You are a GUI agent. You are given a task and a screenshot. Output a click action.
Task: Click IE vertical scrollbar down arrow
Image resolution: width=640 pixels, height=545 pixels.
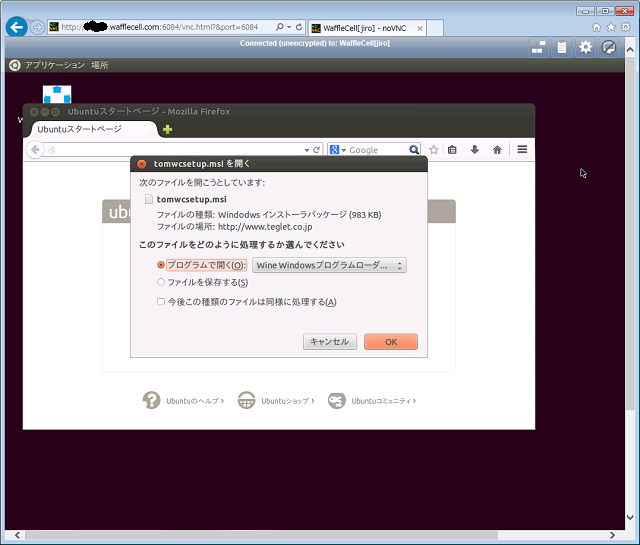630,517
